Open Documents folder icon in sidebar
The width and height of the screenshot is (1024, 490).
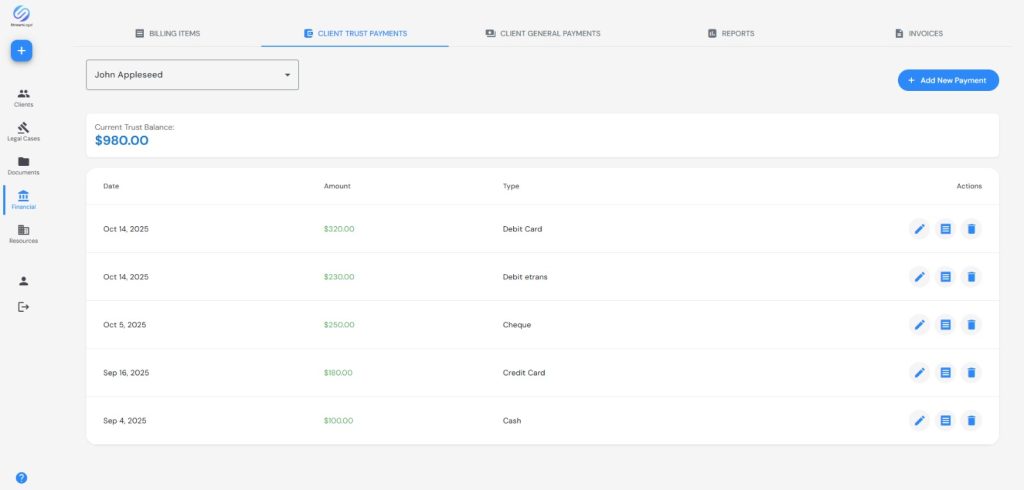[23, 162]
